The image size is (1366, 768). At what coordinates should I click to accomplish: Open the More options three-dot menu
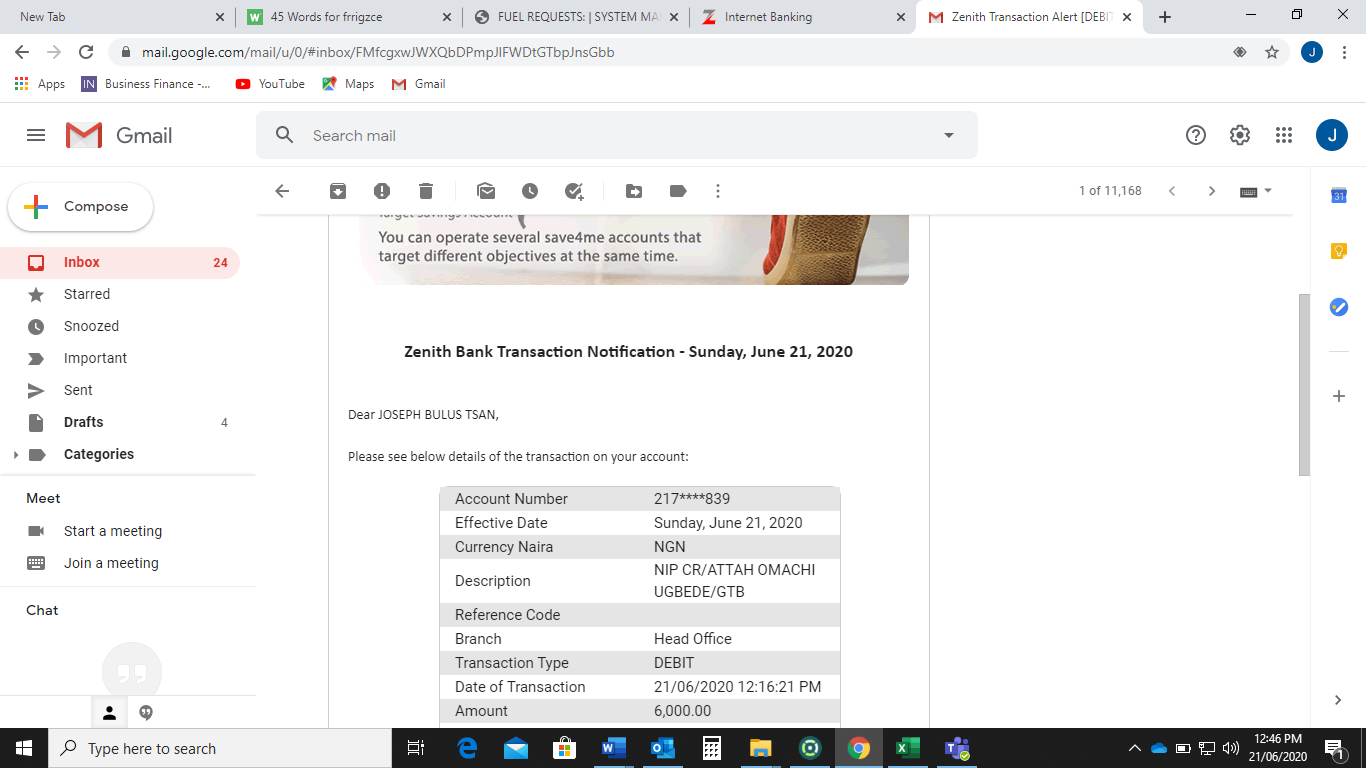coord(718,191)
